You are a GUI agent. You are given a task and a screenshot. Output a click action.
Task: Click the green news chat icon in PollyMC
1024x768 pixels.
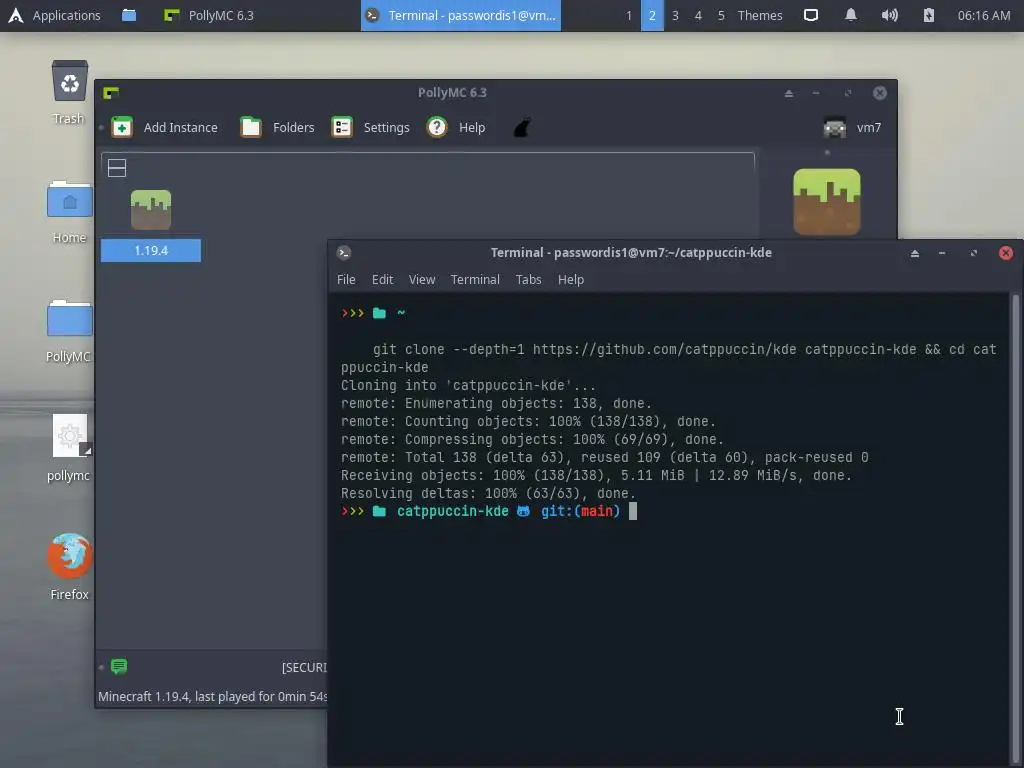point(119,666)
